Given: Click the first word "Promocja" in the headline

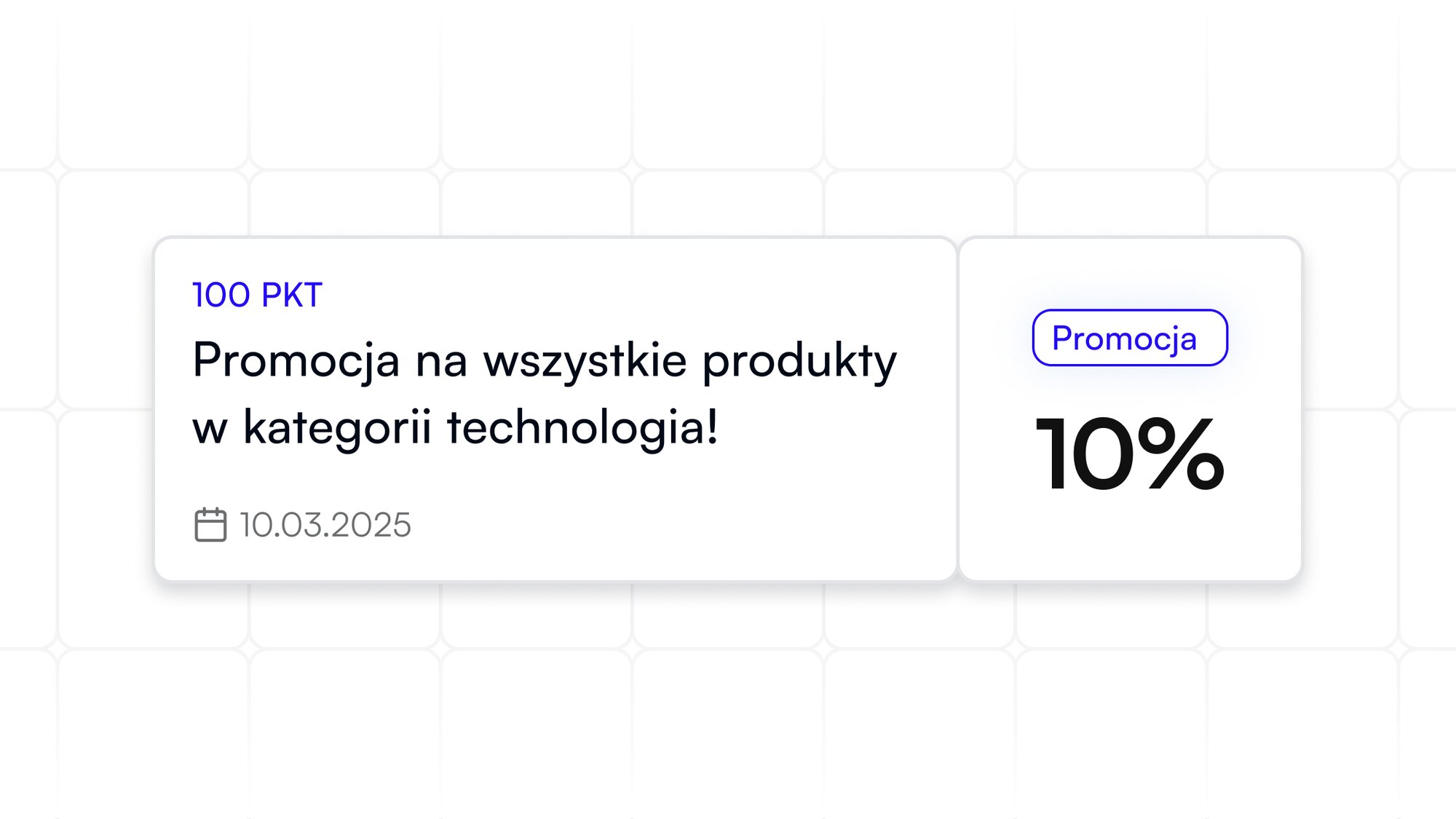Looking at the screenshot, I should click(296, 360).
